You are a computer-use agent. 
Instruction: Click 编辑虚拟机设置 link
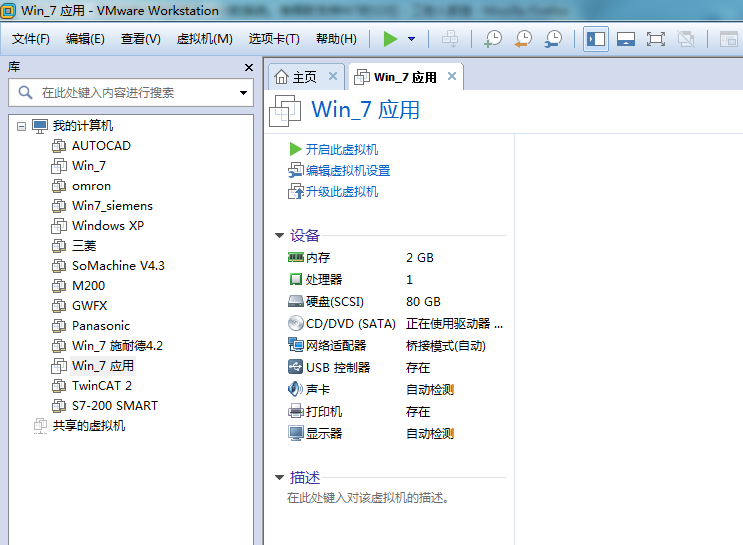tap(347, 170)
